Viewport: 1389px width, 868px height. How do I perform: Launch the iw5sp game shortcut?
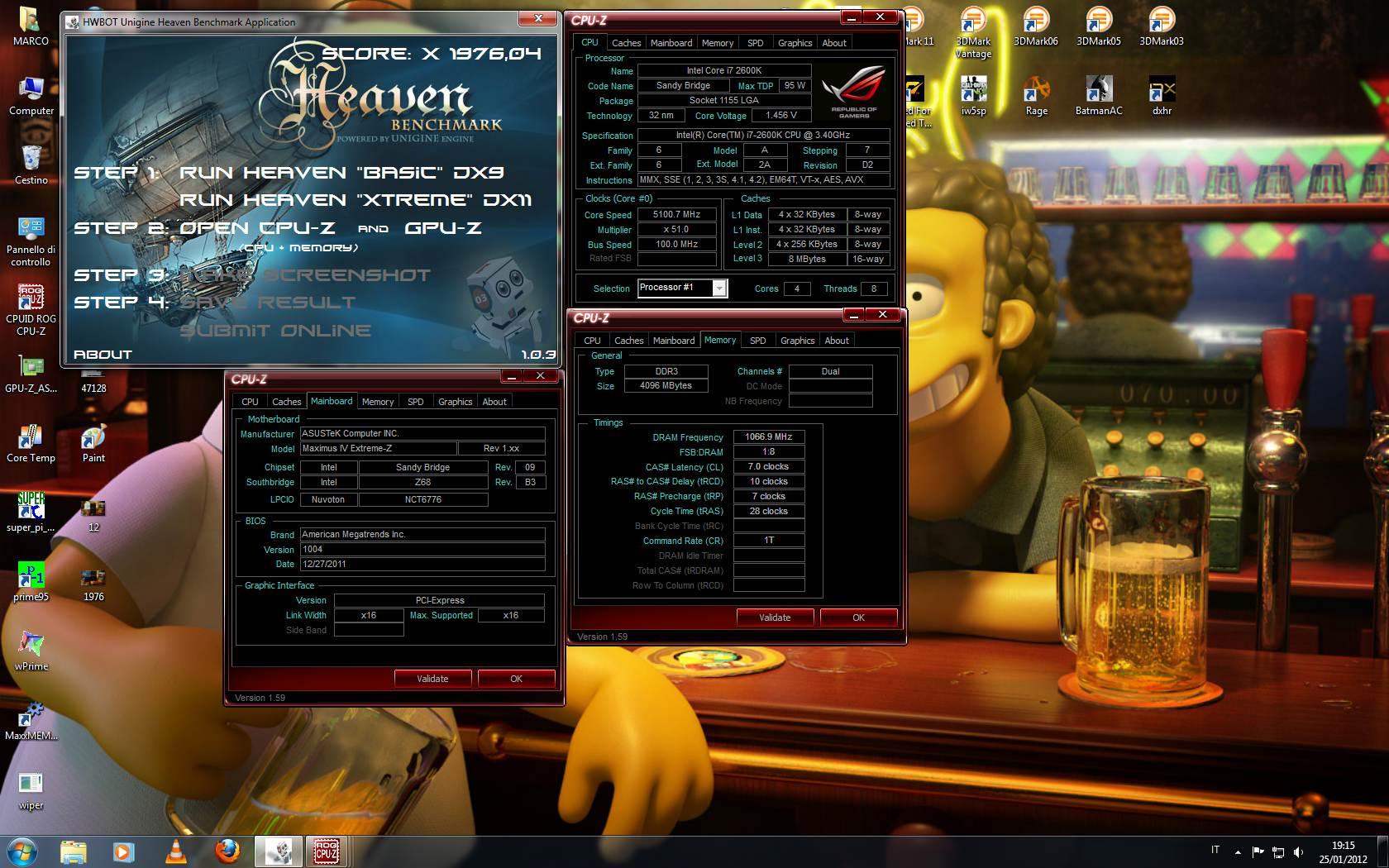(973, 95)
